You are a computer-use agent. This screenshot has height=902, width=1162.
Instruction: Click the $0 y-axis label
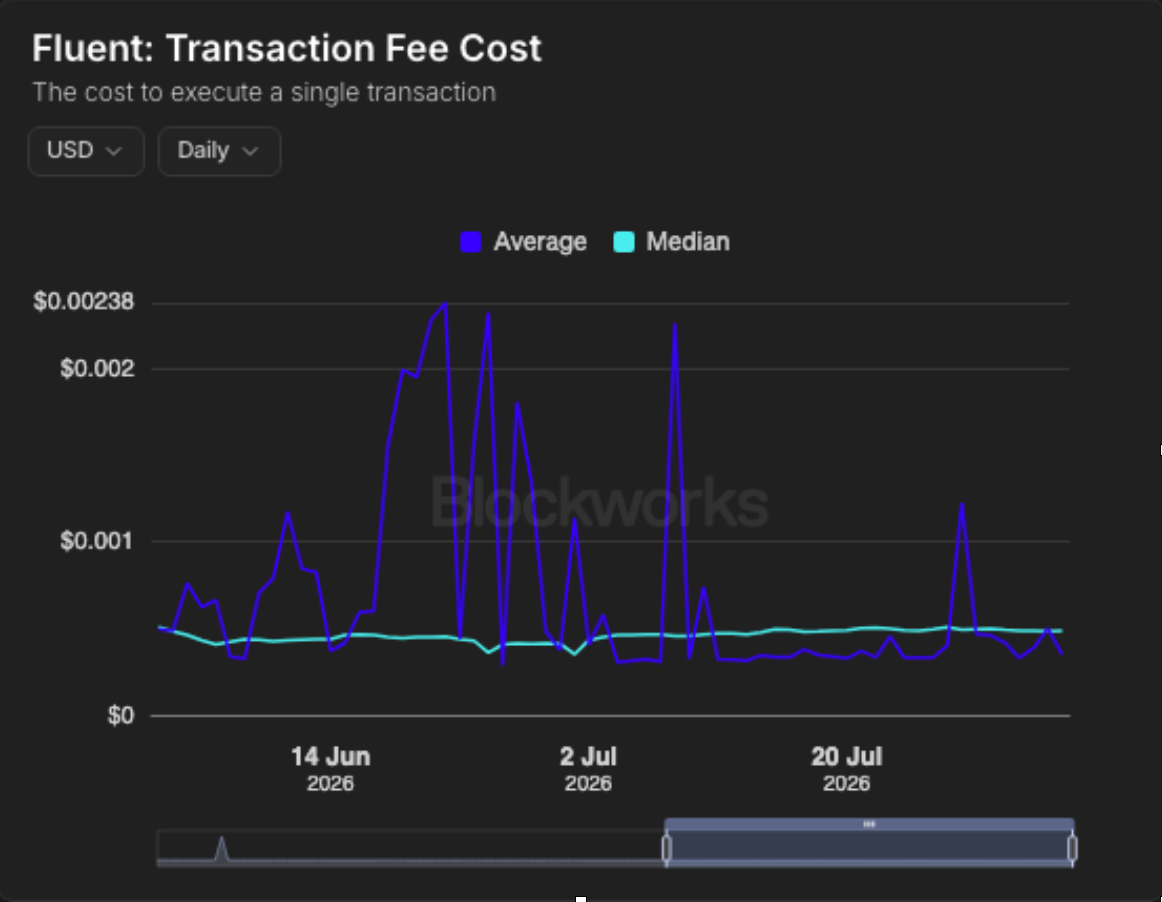[121, 715]
